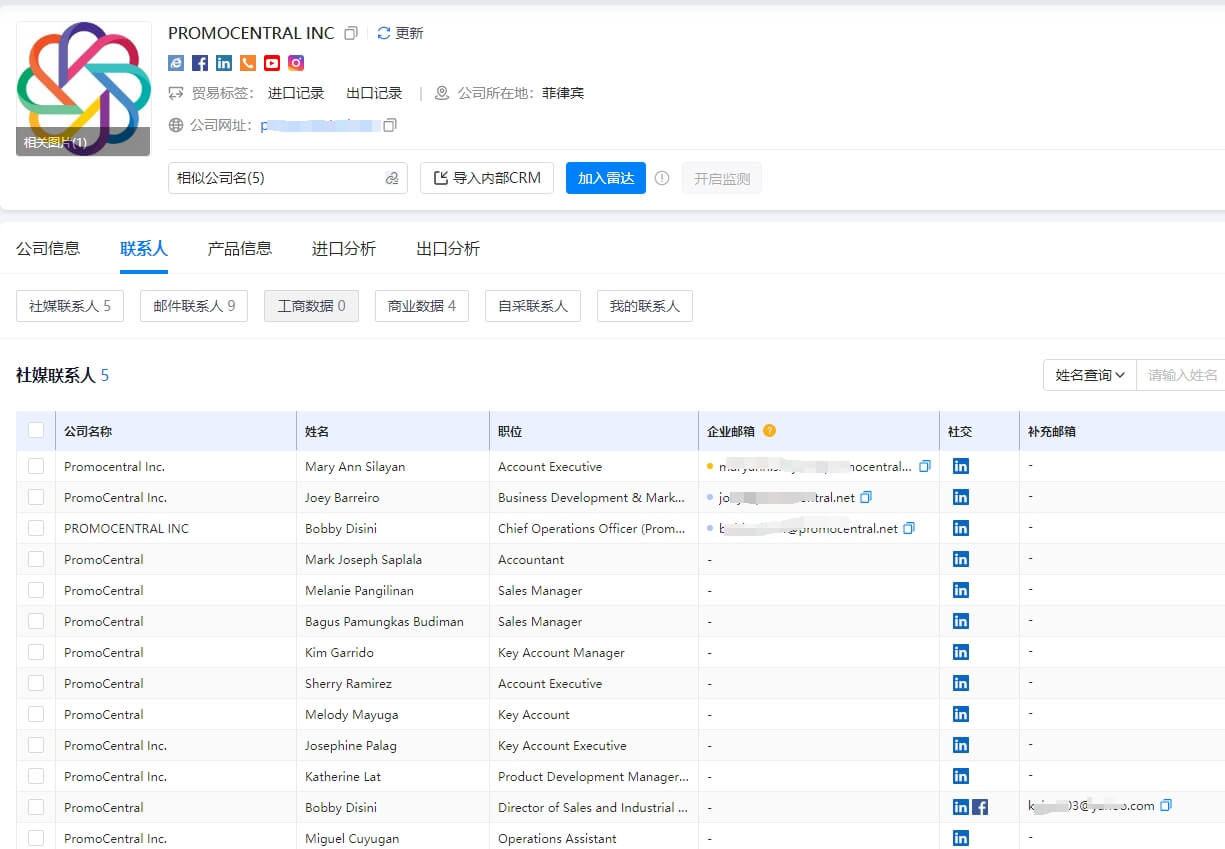
Task: Click the 更新 refresh button
Action: point(400,33)
